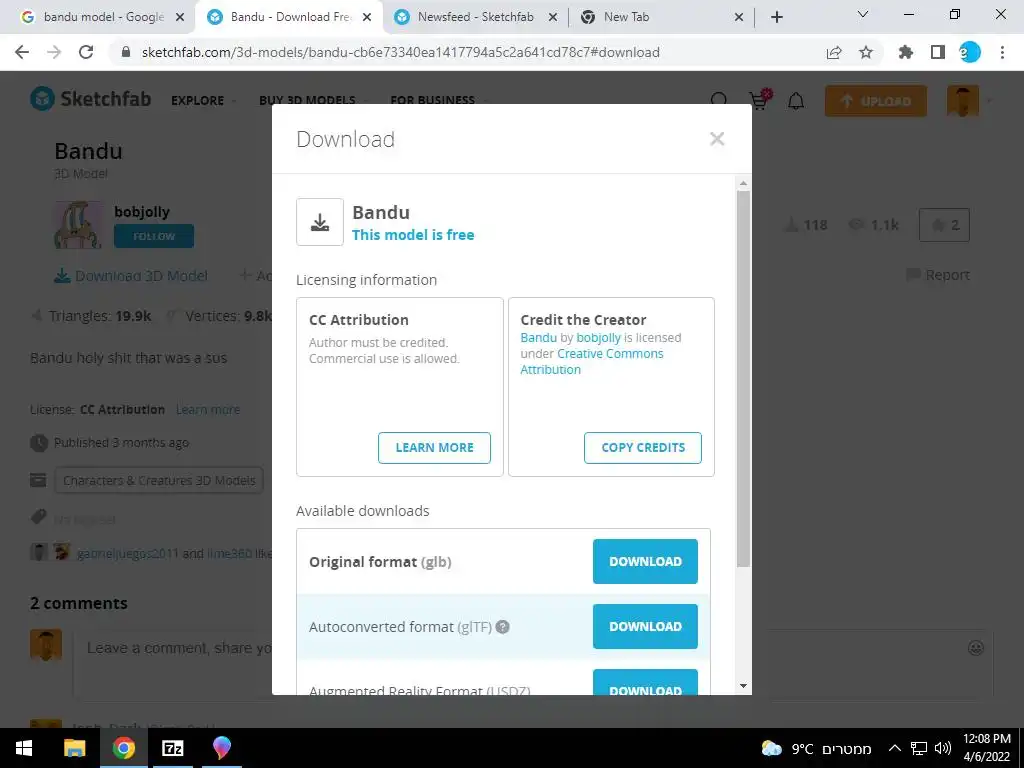Viewport: 1024px width, 768px height.
Task: Open bobjolly link in Credit the Creator
Action: (x=598, y=338)
